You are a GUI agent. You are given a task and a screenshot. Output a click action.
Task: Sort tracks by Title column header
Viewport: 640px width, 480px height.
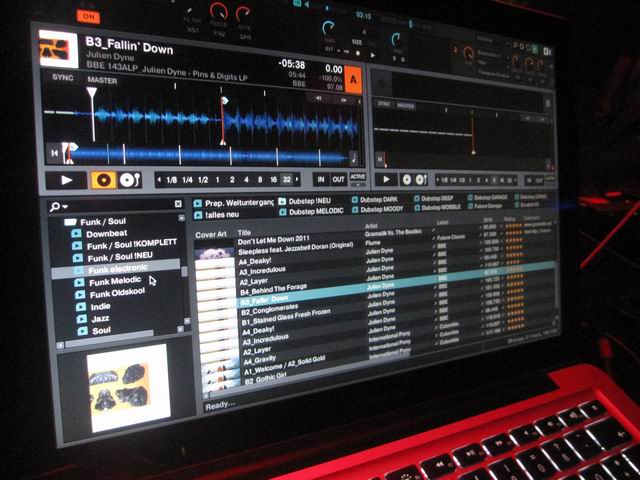click(x=244, y=233)
